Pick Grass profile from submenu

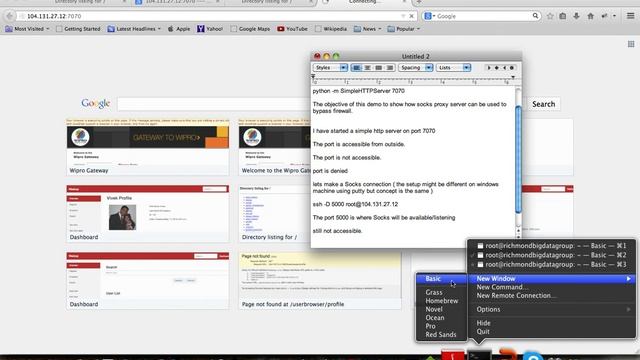click(441, 292)
